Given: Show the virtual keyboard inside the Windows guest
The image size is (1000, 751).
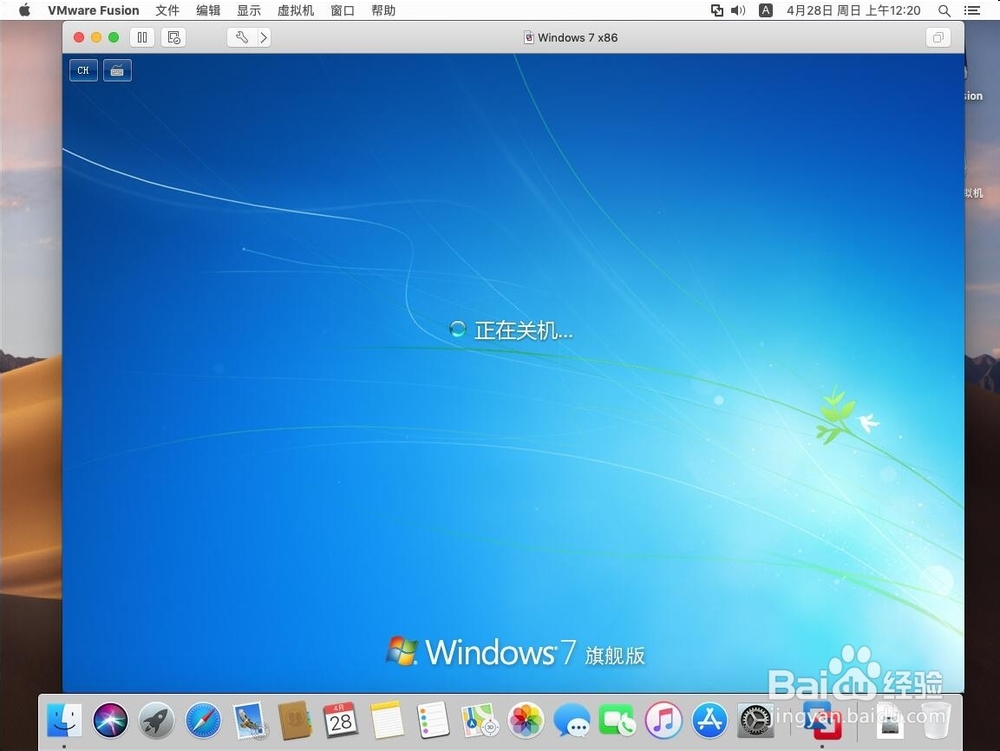Looking at the screenshot, I should coord(117,70).
